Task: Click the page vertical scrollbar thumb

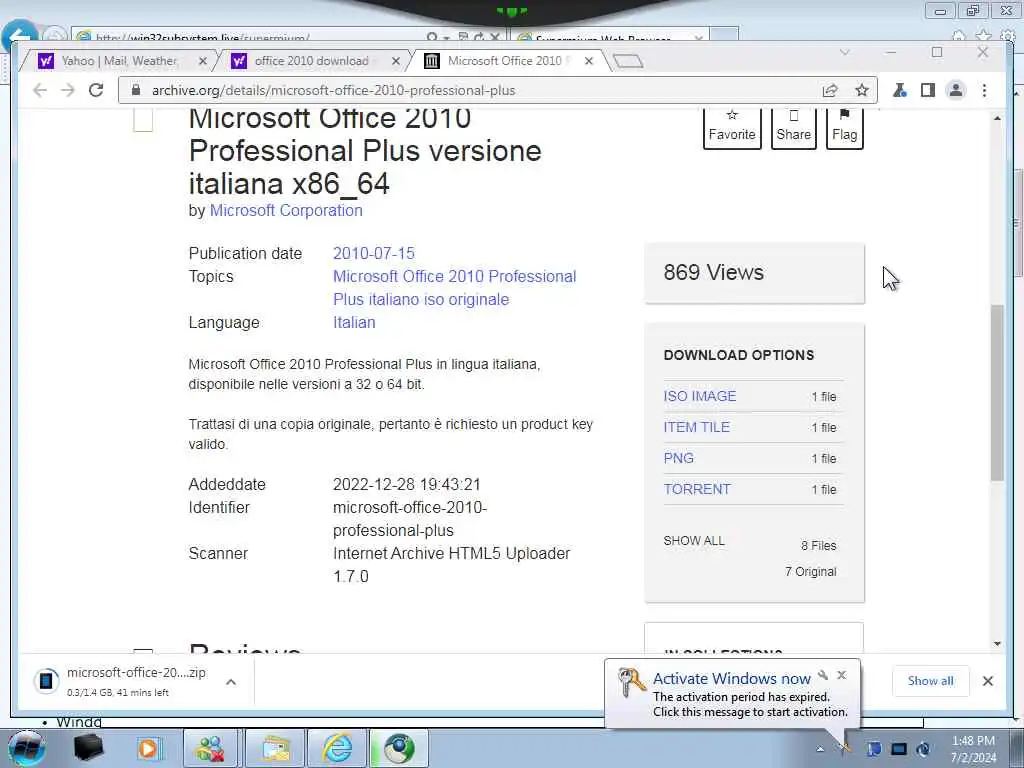Action: [997, 393]
